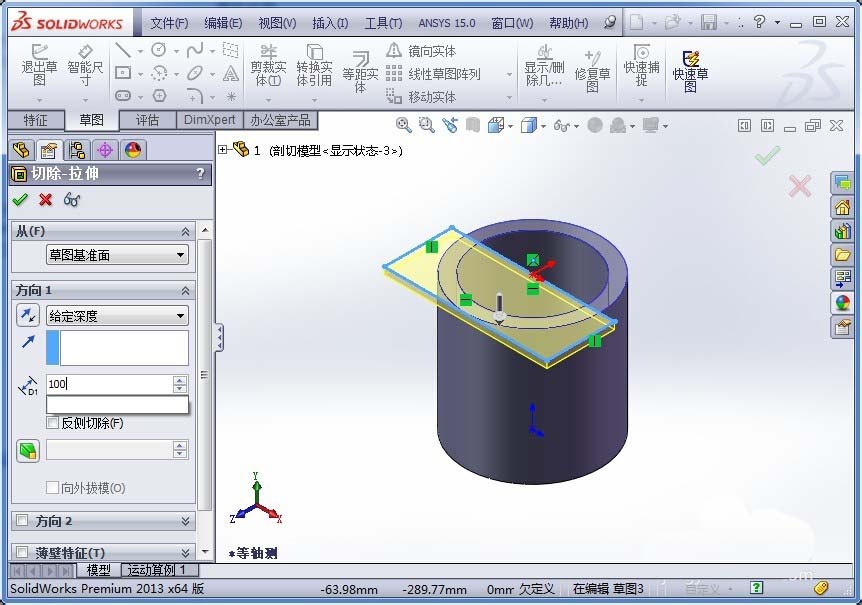
Task: Click Trim Entities (剪裁实体) tool
Action: (268, 66)
